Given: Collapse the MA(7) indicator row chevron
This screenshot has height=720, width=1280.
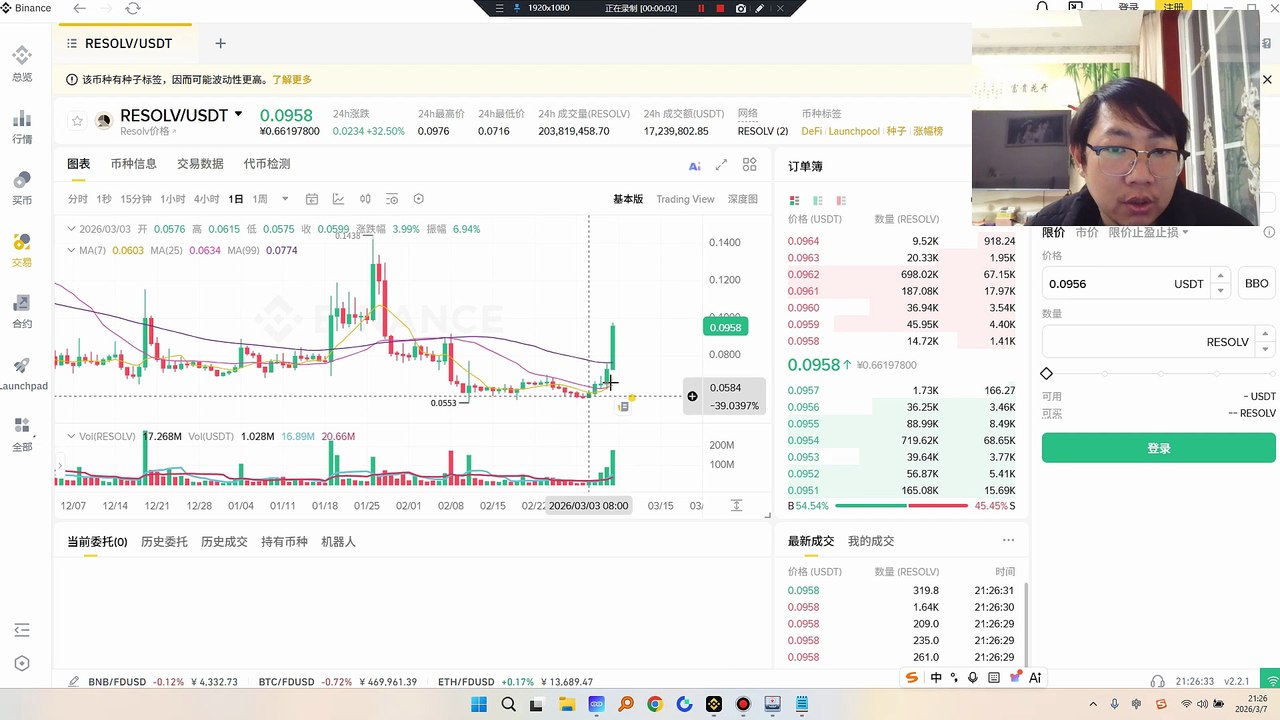Looking at the screenshot, I should tap(71, 250).
